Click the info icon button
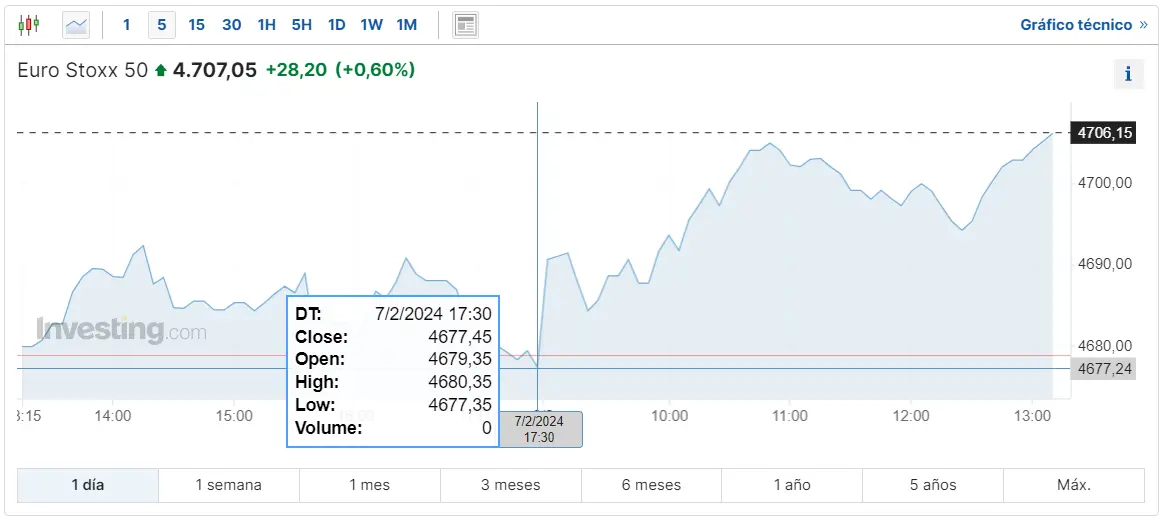Screen dimensions: 1163x523 1128,74
